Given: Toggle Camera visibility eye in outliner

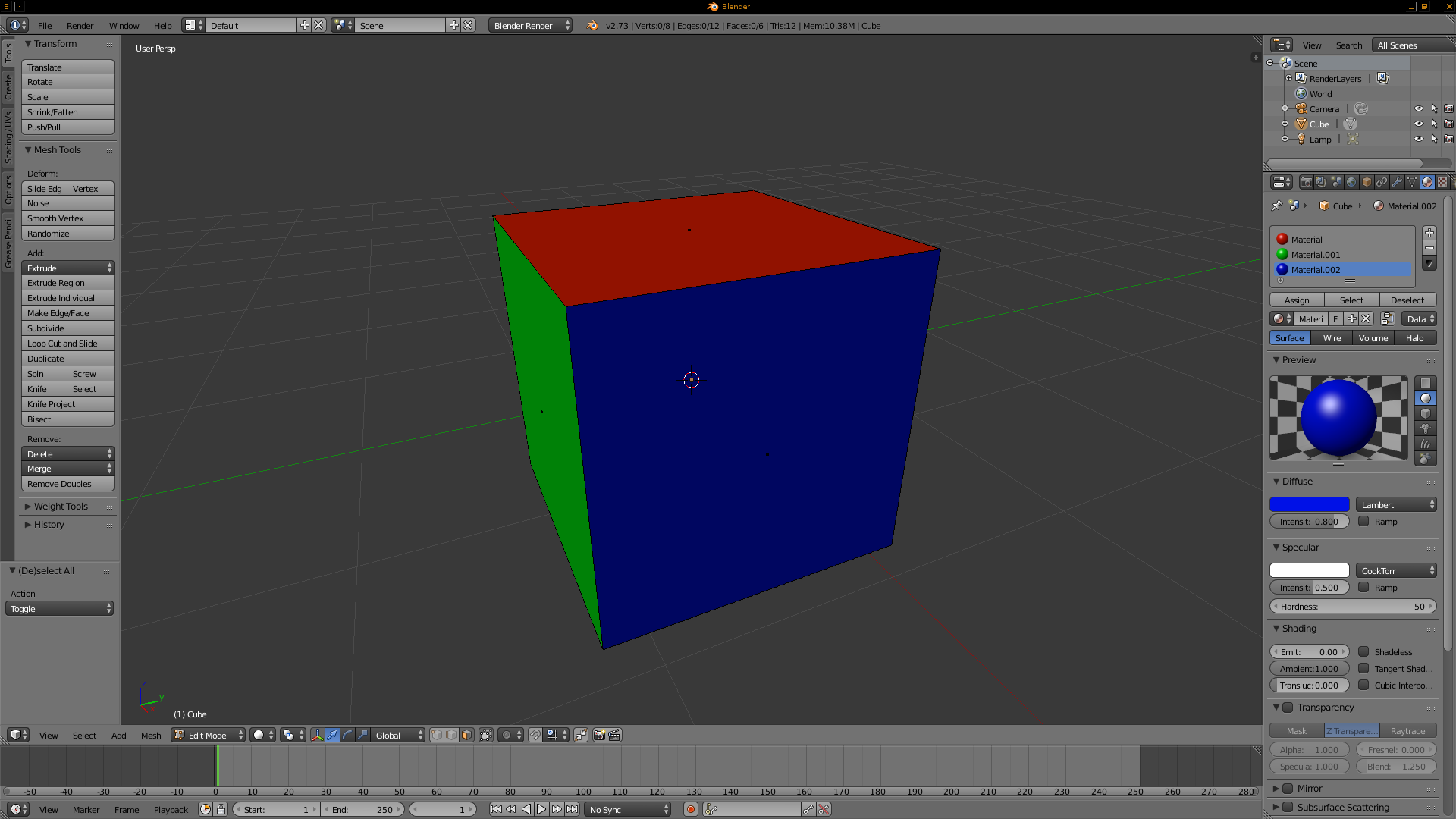Looking at the screenshot, I should 1419,108.
